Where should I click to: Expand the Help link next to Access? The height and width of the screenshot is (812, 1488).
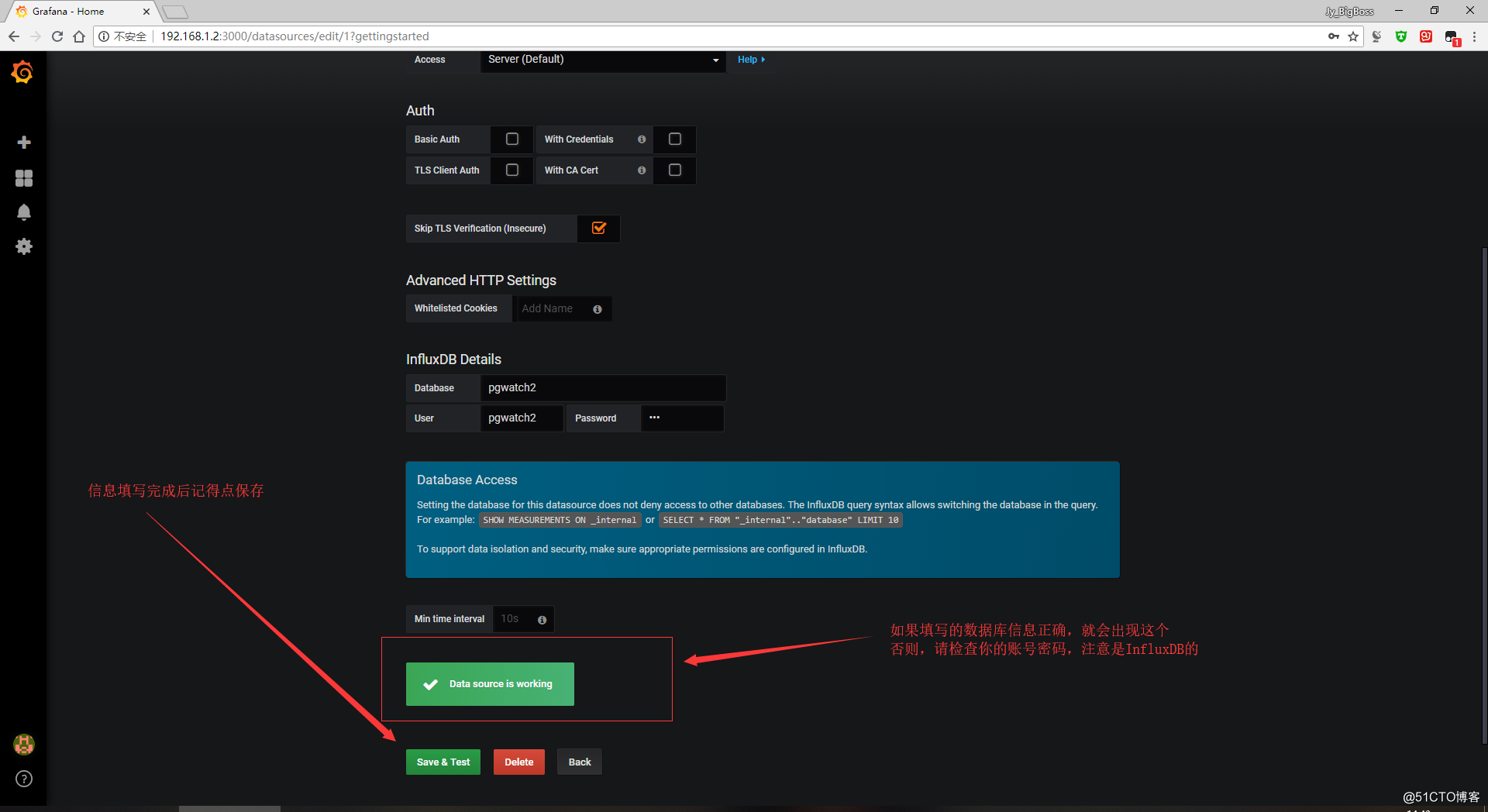751,60
